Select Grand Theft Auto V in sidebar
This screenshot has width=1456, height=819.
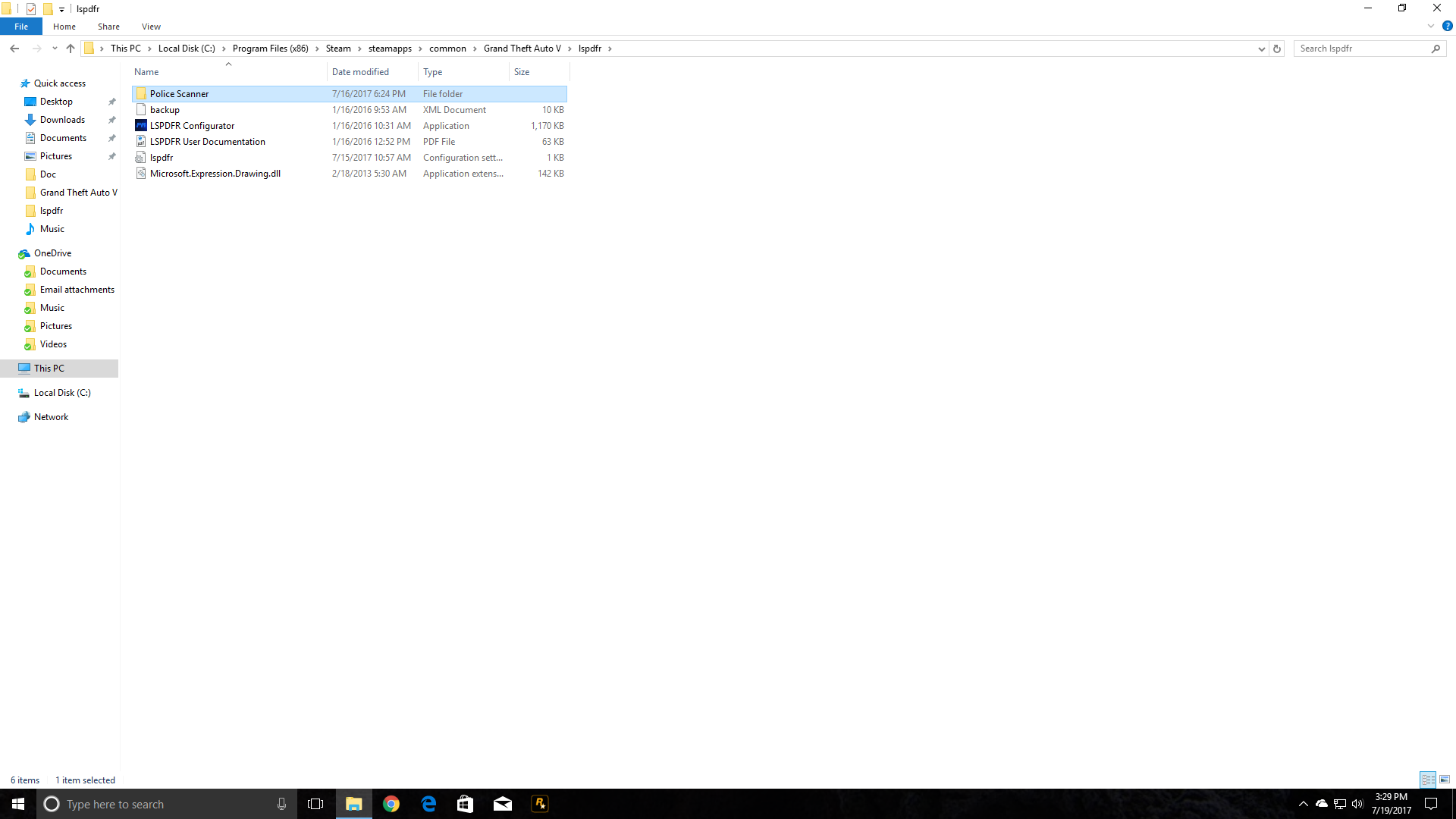78,193
